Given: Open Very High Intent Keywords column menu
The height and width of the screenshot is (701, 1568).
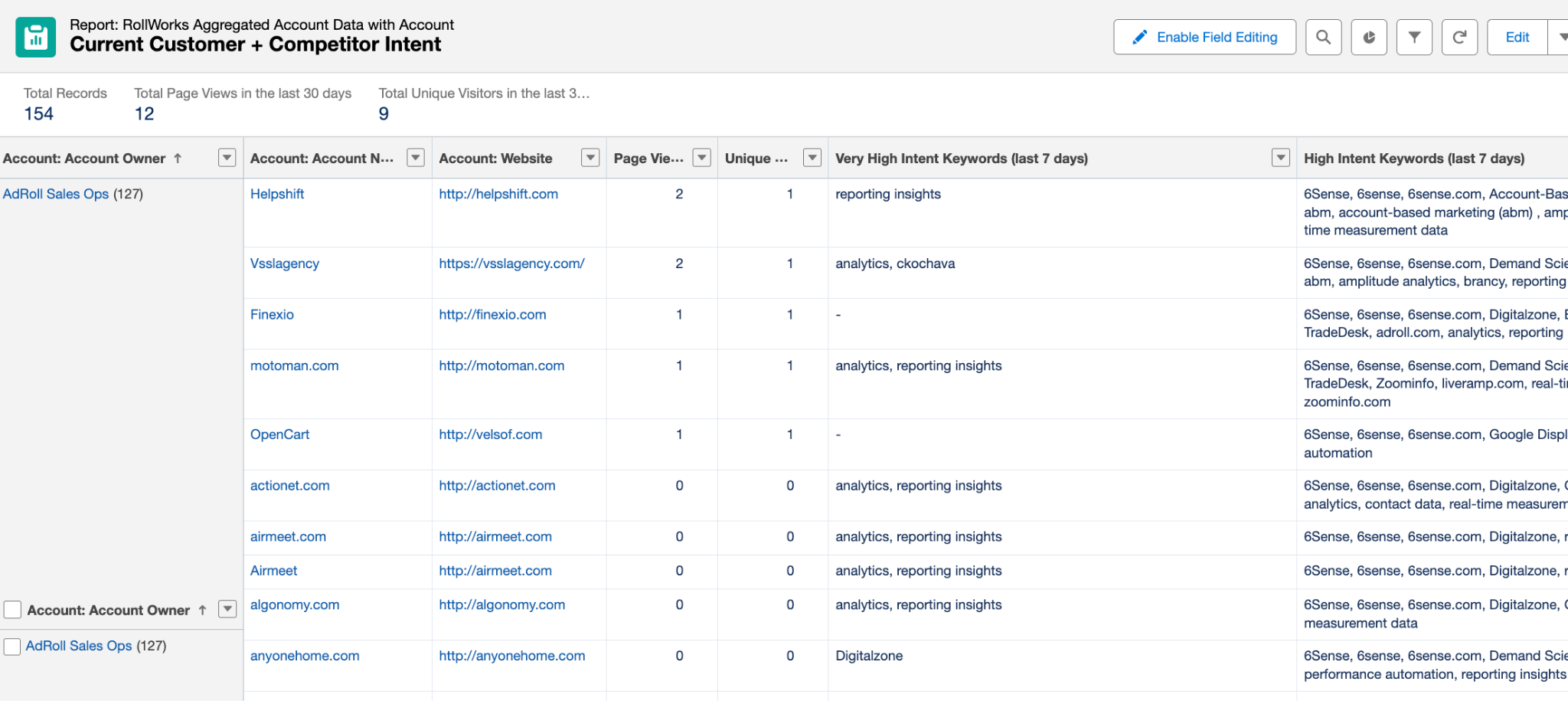Looking at the screenshot, I should point(1280,158).
